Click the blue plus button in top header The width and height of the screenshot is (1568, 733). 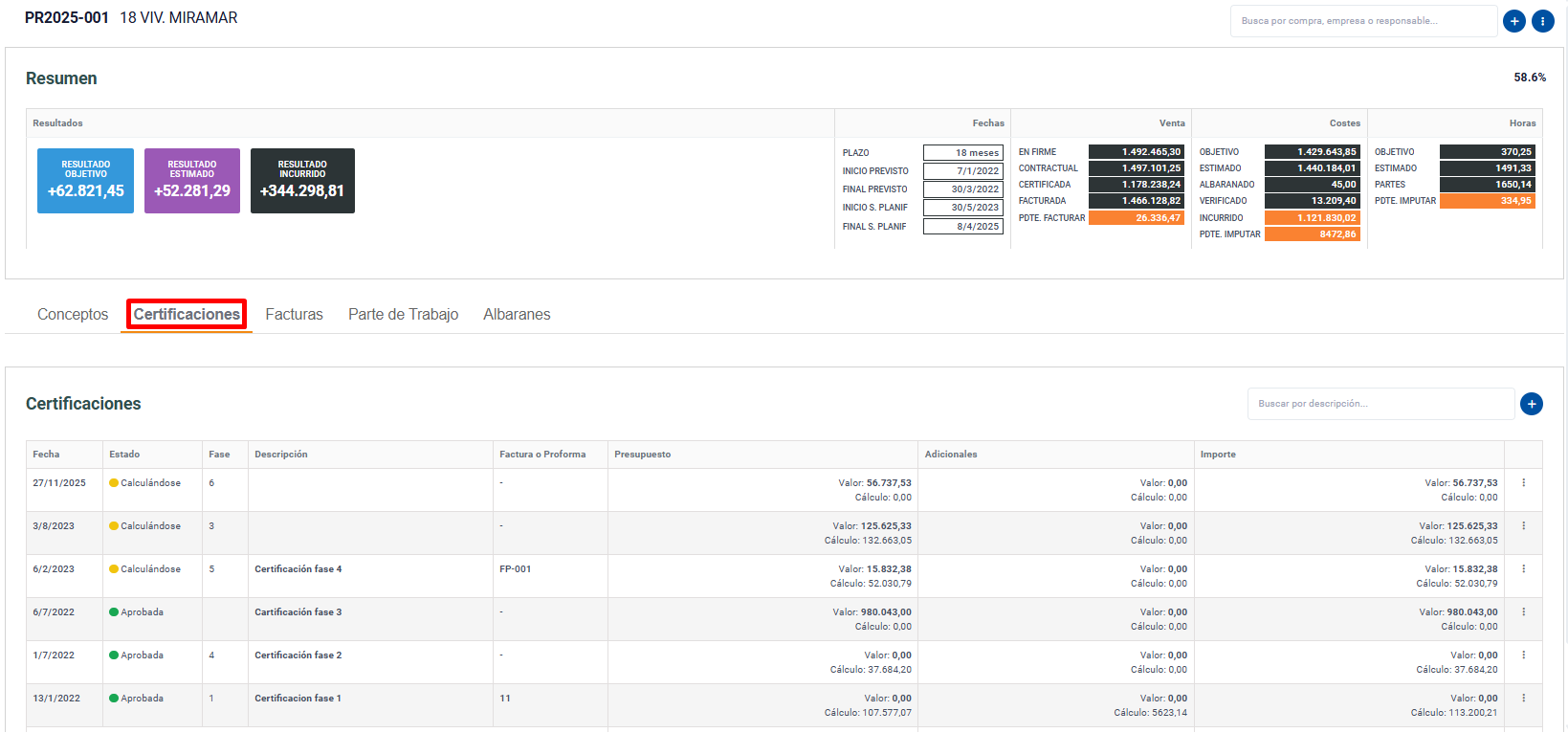click(x=1514, y=21)
